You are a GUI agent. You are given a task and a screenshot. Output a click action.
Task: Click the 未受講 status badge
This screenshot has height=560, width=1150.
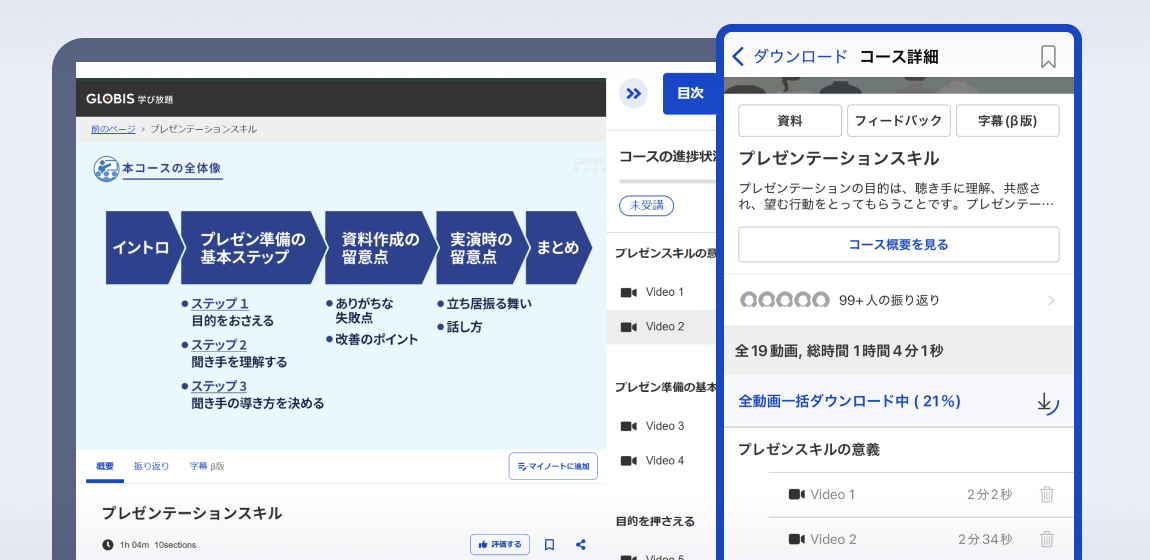[x=646, y=206]
